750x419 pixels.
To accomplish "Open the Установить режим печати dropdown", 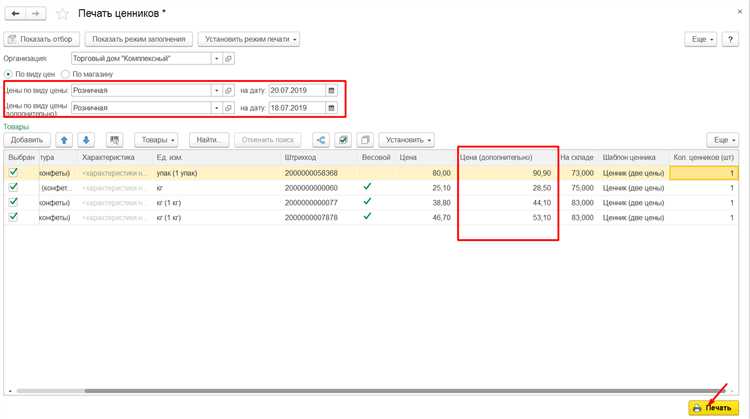I will pos(249,39).
